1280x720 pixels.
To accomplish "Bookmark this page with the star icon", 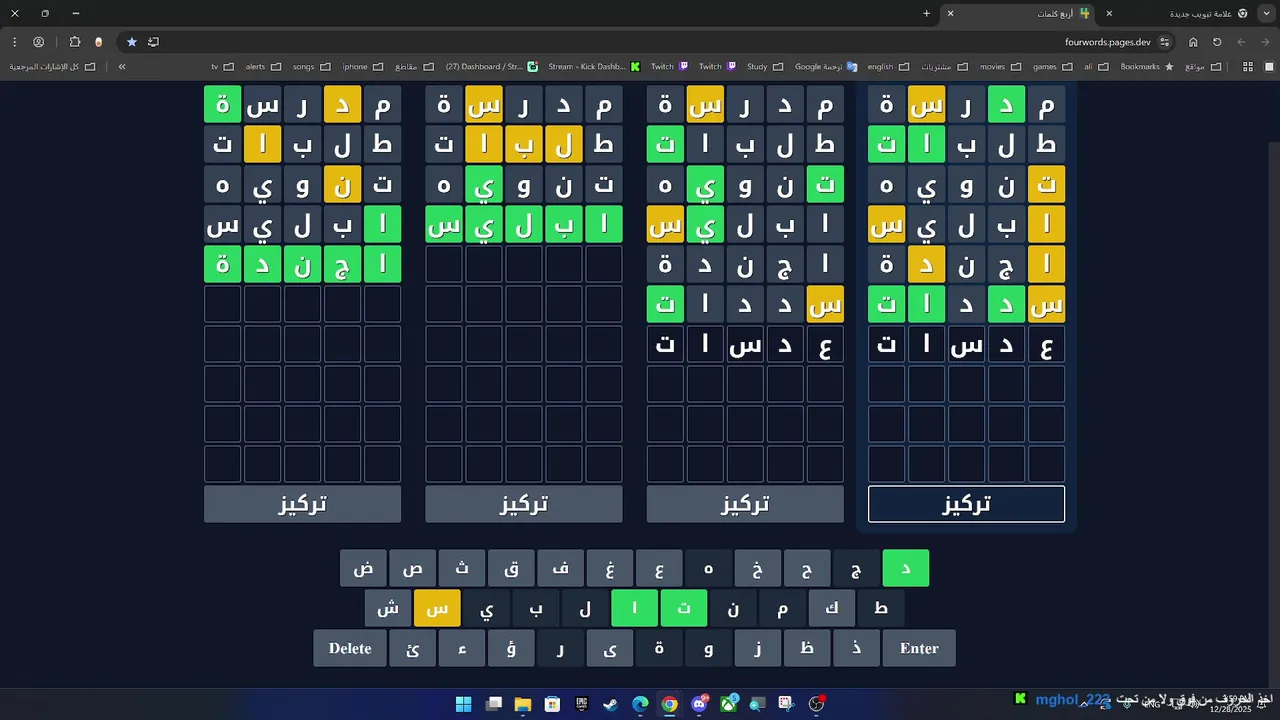I will pyautogui.click(x=131, y=42).
